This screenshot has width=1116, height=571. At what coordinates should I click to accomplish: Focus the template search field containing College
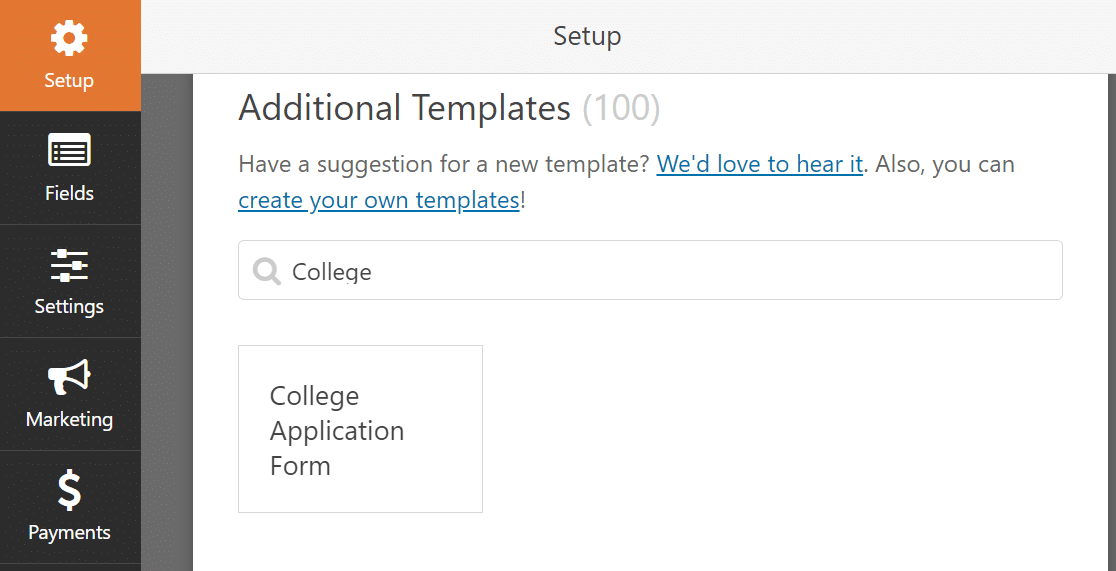(650, 270)
